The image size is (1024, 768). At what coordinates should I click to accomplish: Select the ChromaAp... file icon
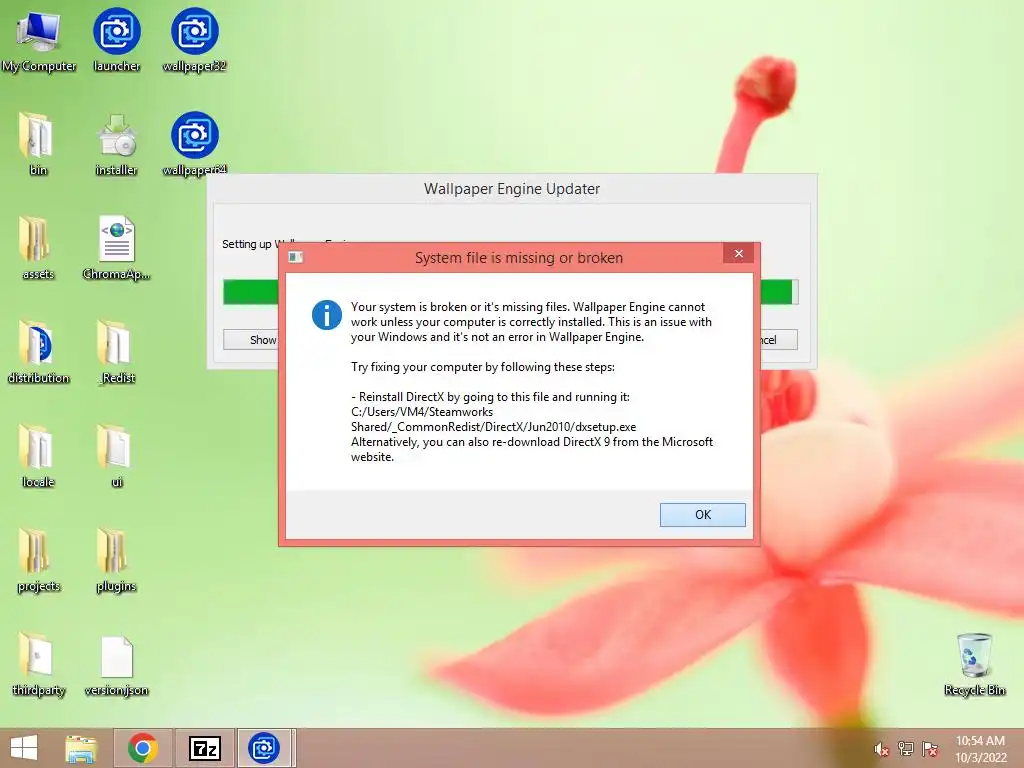116,248
